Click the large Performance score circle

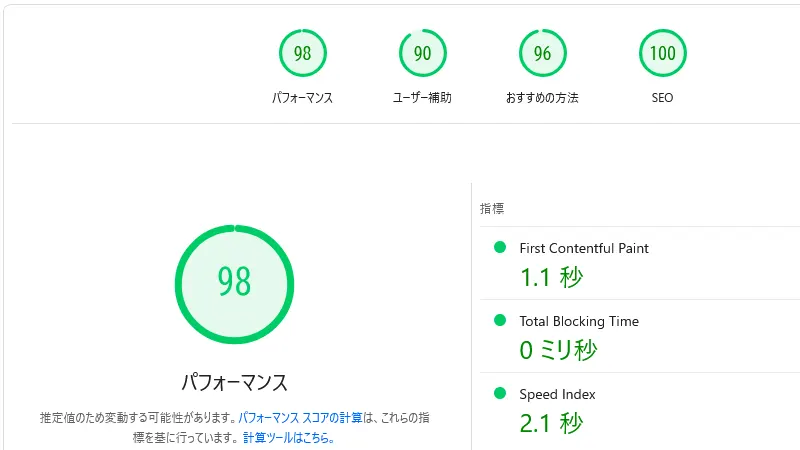[234, 283]
